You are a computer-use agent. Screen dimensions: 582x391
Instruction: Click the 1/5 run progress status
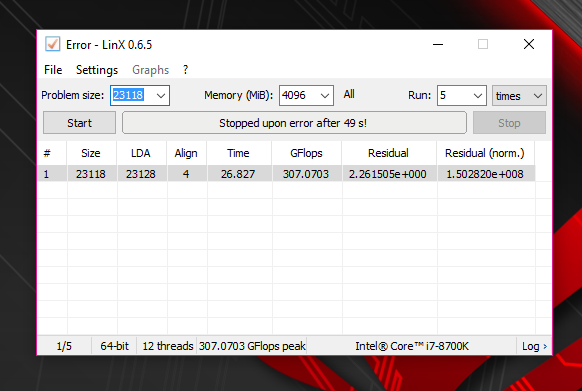64,346
